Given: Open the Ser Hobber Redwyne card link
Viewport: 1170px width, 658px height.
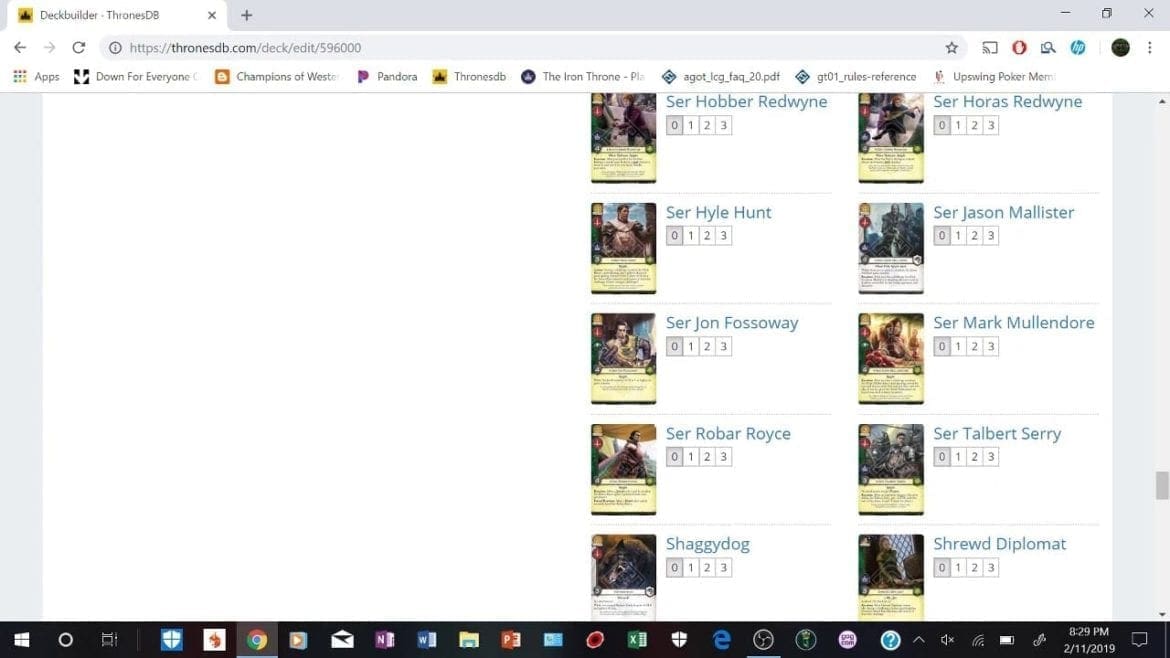Looking at the screenshot, I should (x=746, y=101).
